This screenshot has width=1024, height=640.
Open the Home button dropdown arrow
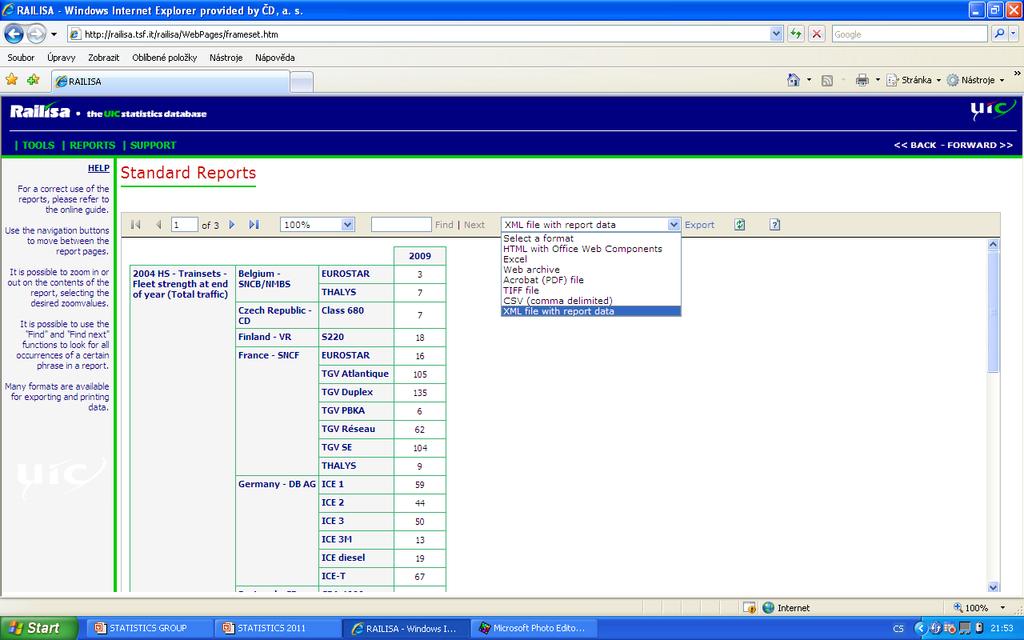pos(808,80)
